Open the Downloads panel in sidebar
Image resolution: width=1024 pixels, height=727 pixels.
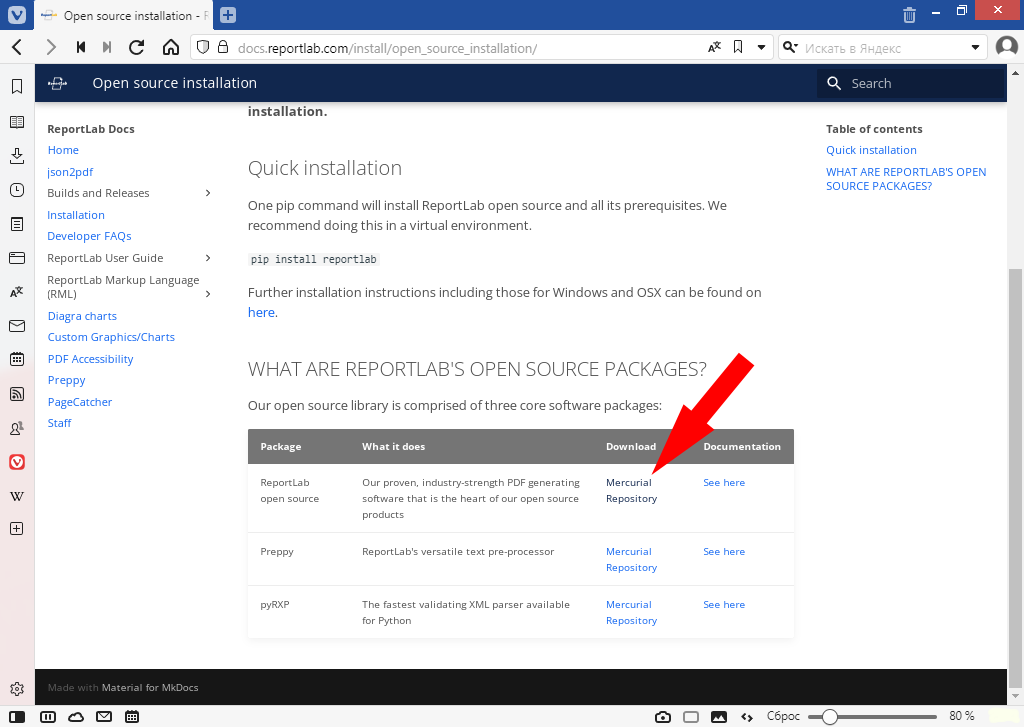16,156
